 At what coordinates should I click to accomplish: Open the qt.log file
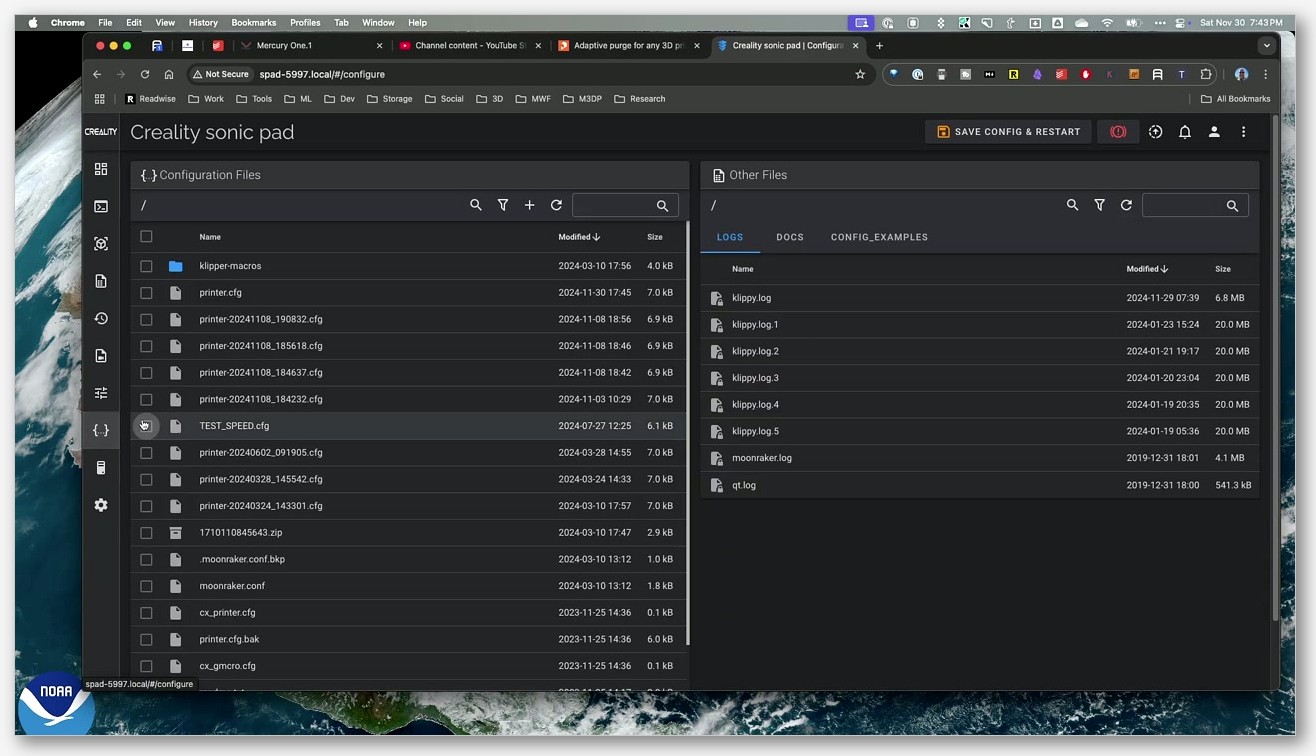click(x=743, y=485)
